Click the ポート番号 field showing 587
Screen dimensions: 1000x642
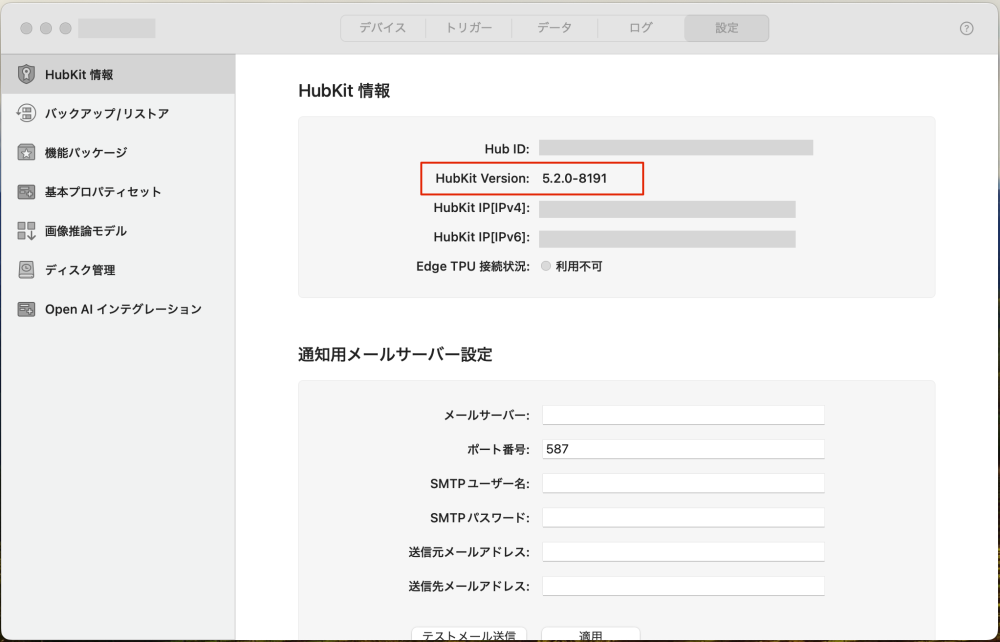point(683,449)
